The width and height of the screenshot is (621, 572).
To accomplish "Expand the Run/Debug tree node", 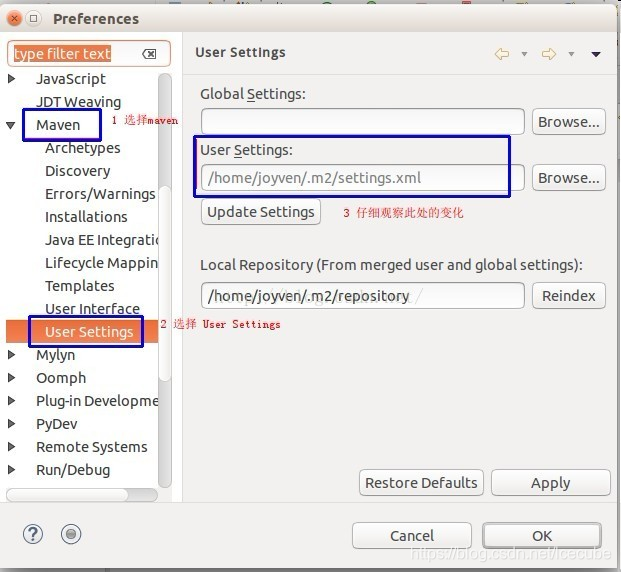I will (x=11, y=469).
